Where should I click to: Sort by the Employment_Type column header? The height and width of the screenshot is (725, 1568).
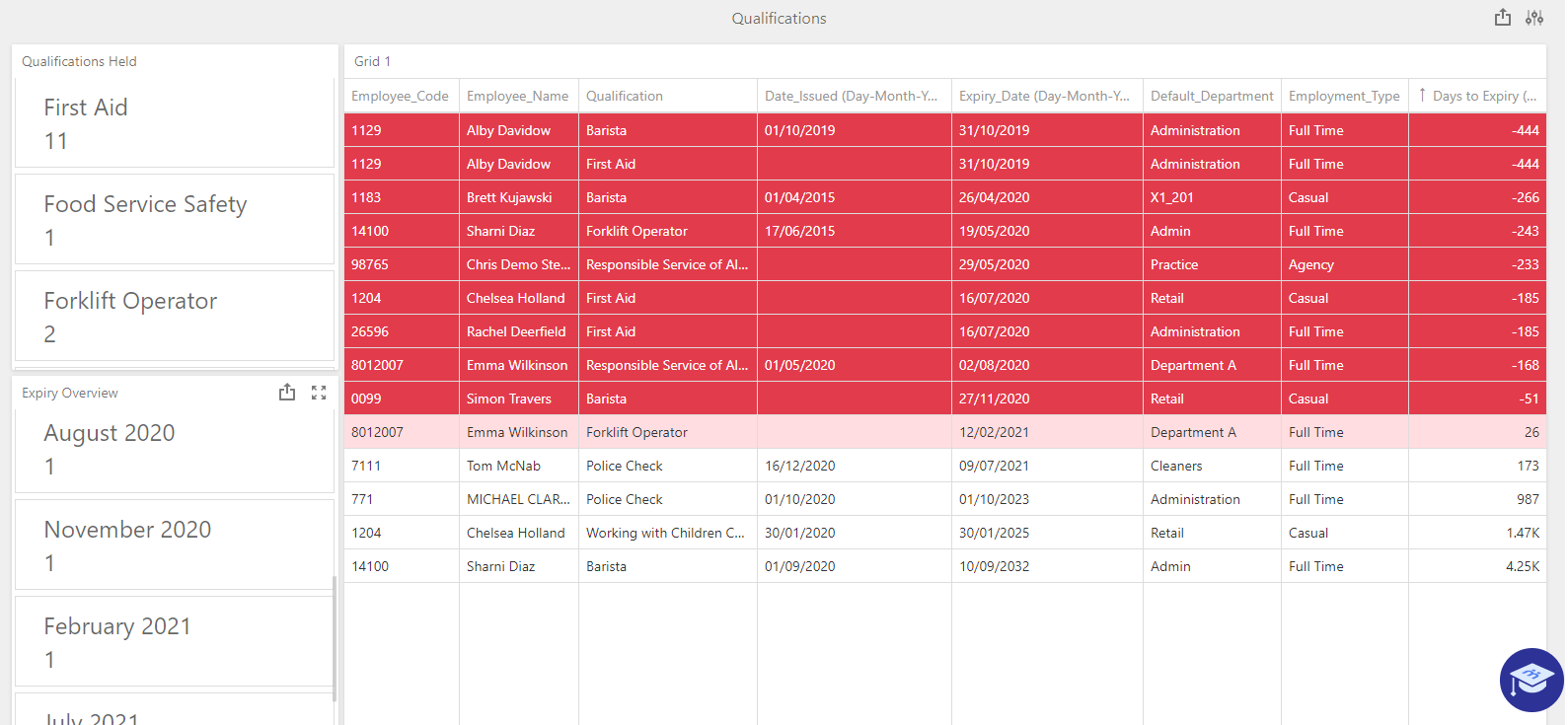pos(1344,96)
